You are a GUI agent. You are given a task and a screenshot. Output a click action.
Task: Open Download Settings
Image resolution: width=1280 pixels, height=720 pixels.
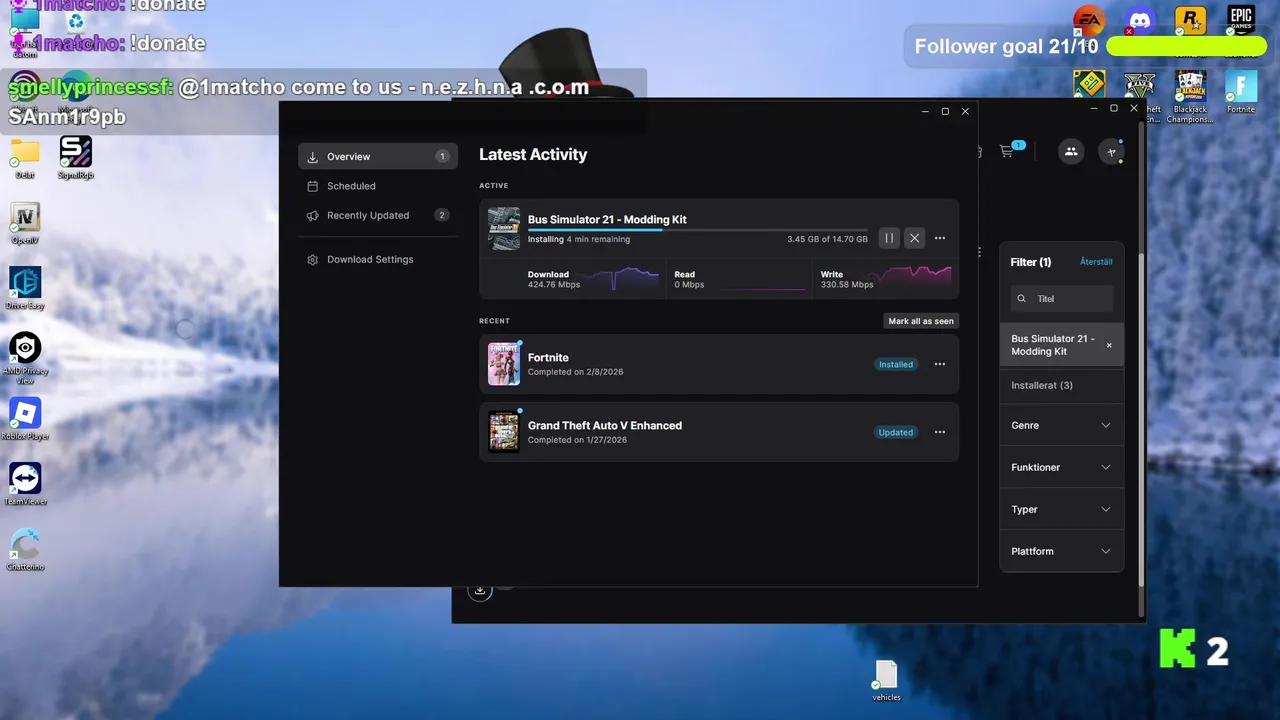click(x=378, y=259)
